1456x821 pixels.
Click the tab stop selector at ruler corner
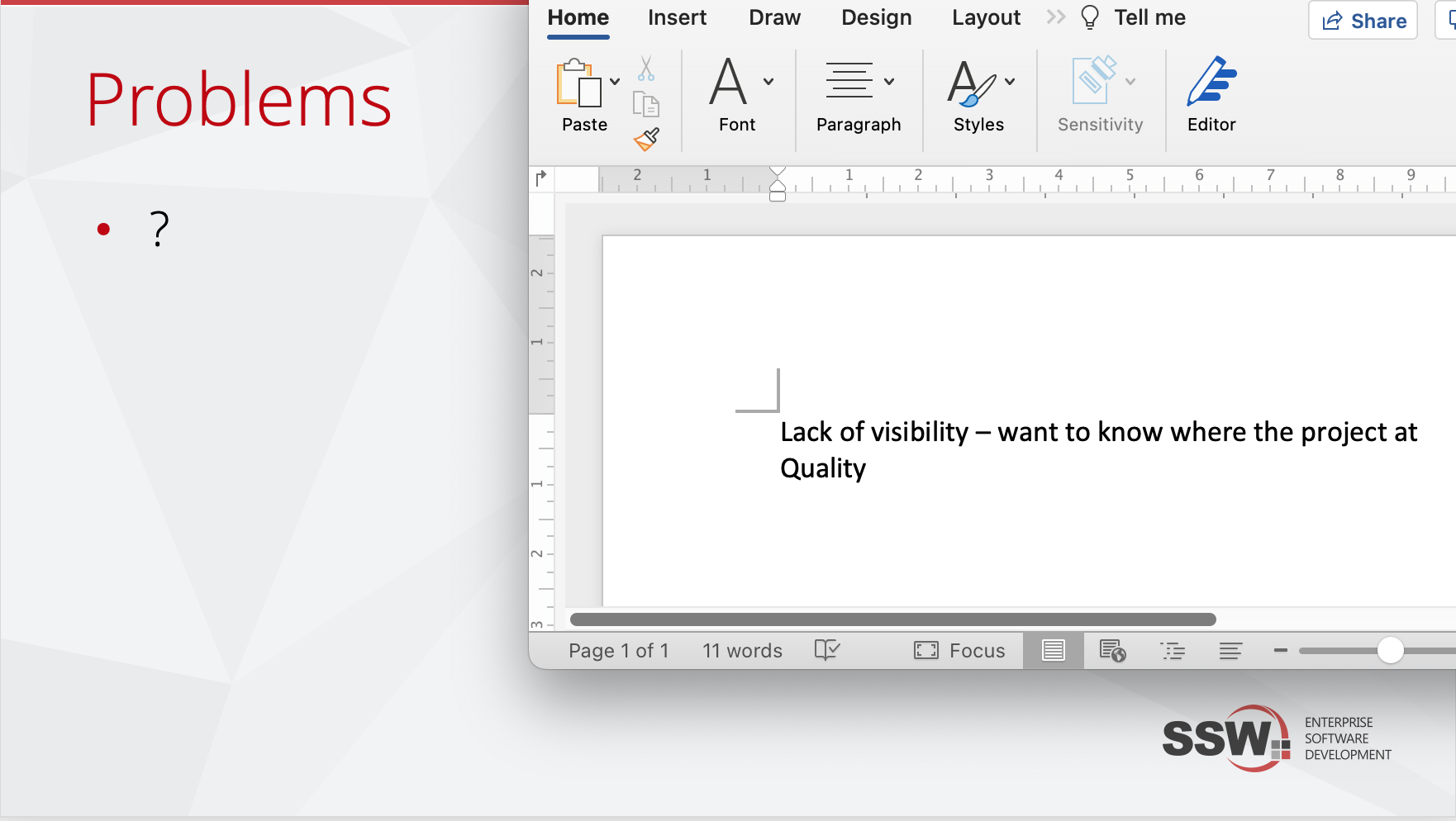541,178
